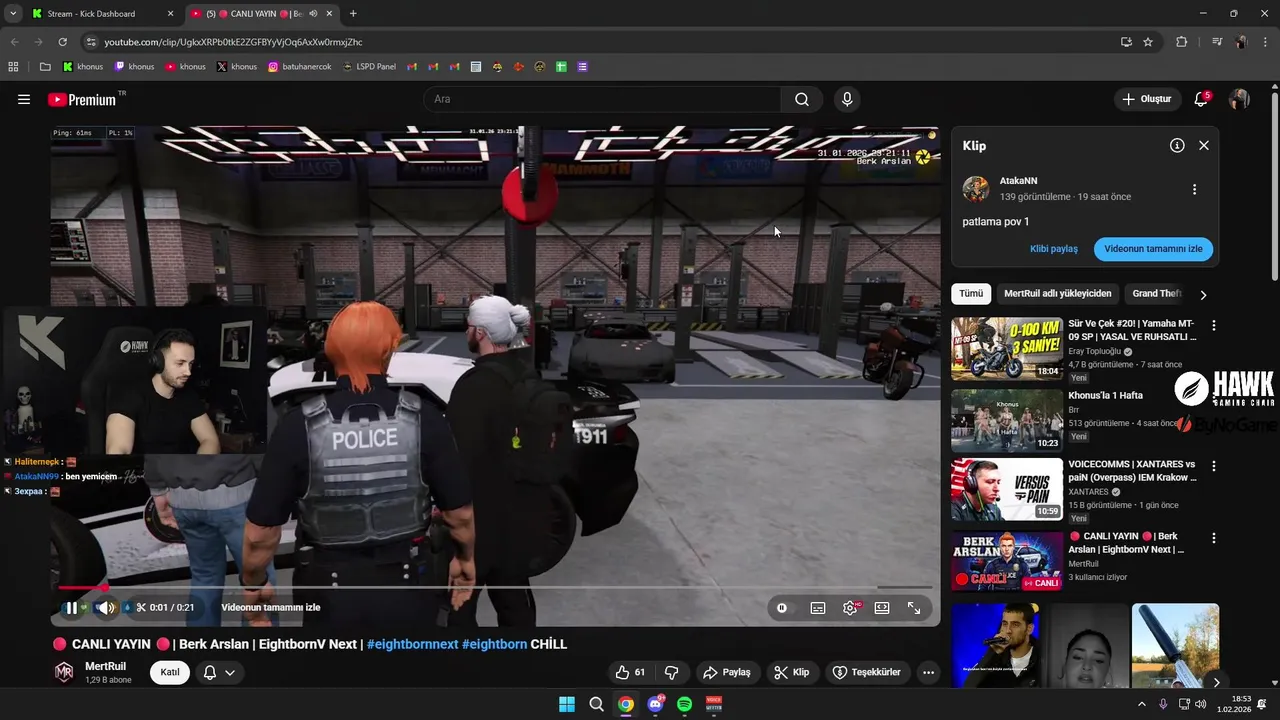Open more options for VOICECOMMS video

(x=1214, y=466)
